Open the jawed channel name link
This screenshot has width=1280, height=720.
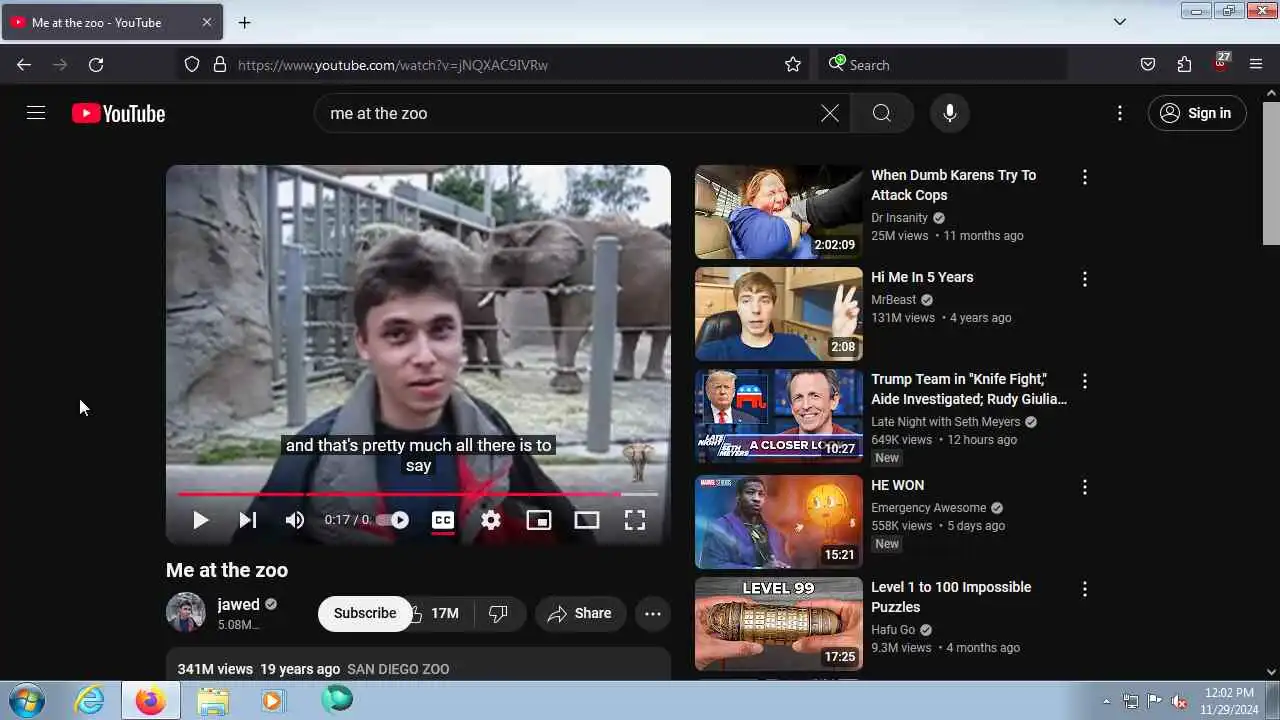[238, 604]
